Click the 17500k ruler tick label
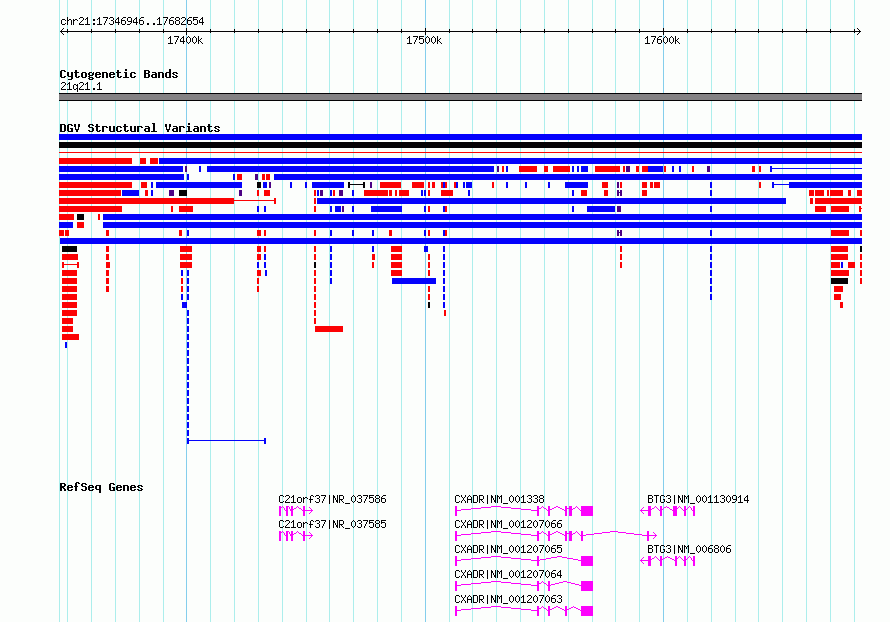 click(424, 40)
